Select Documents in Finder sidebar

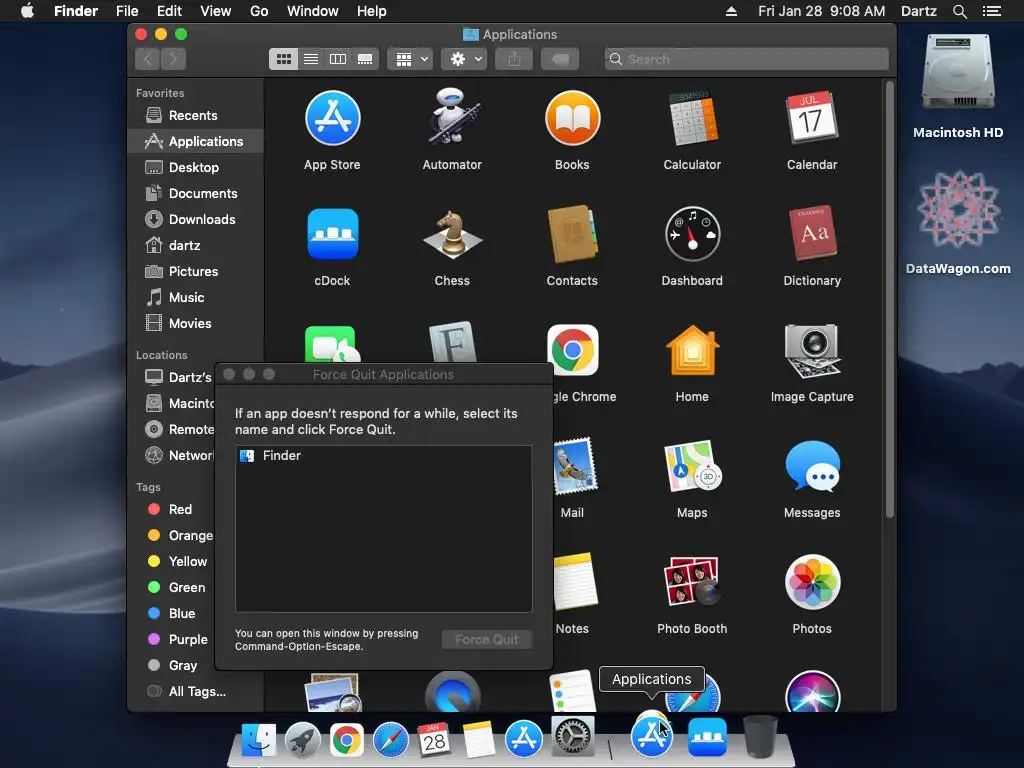point(195,194)
